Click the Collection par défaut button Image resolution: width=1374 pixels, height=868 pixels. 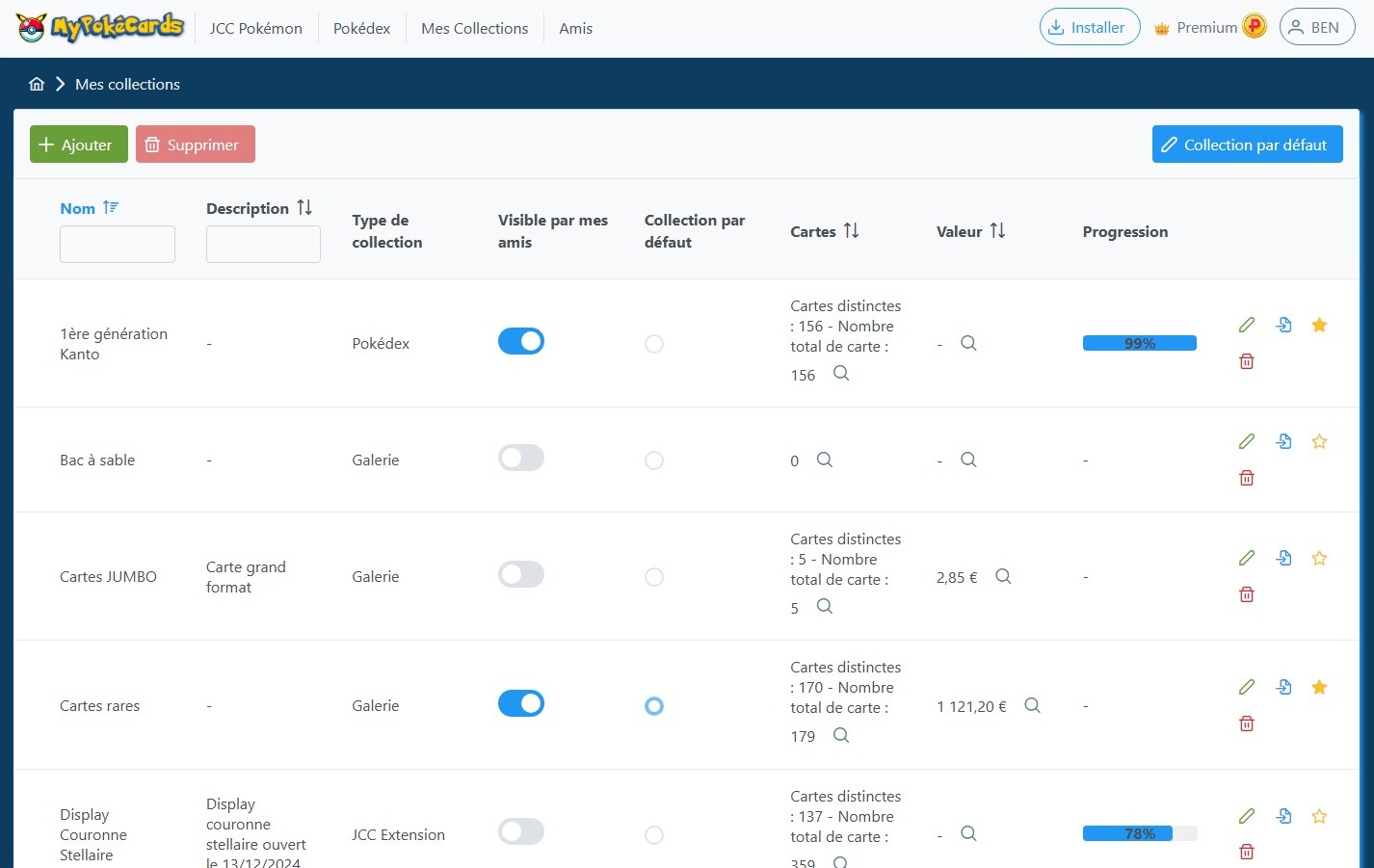coord(1247,145)
